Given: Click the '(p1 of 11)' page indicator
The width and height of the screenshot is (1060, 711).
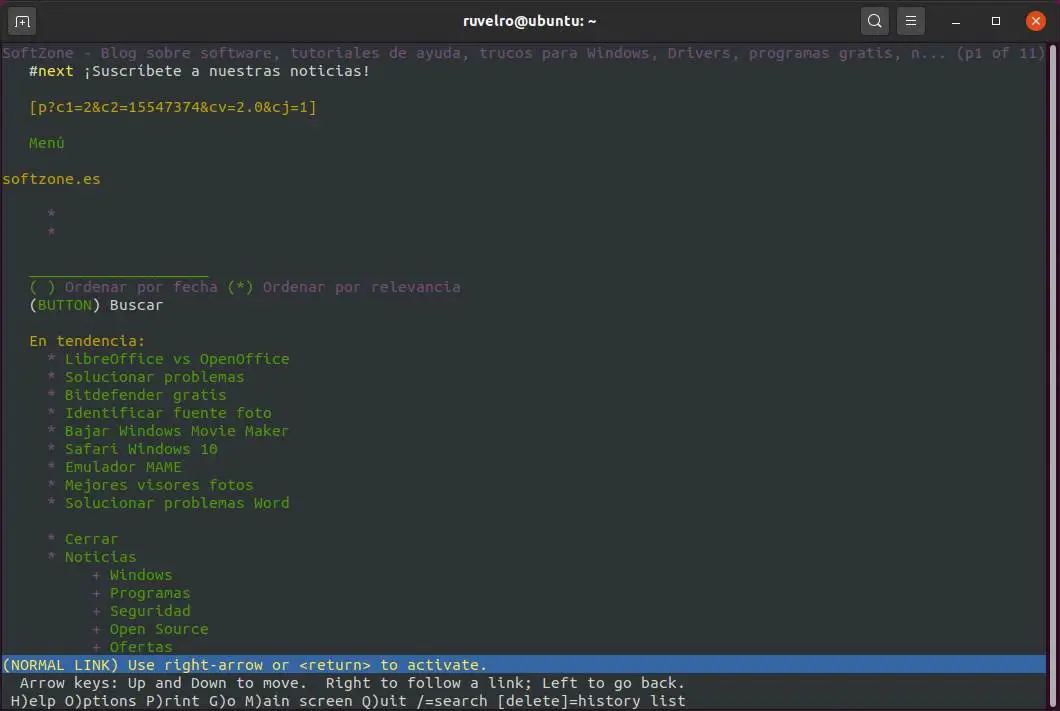Looking at the screenshot, I should [x=1001, y=53].
